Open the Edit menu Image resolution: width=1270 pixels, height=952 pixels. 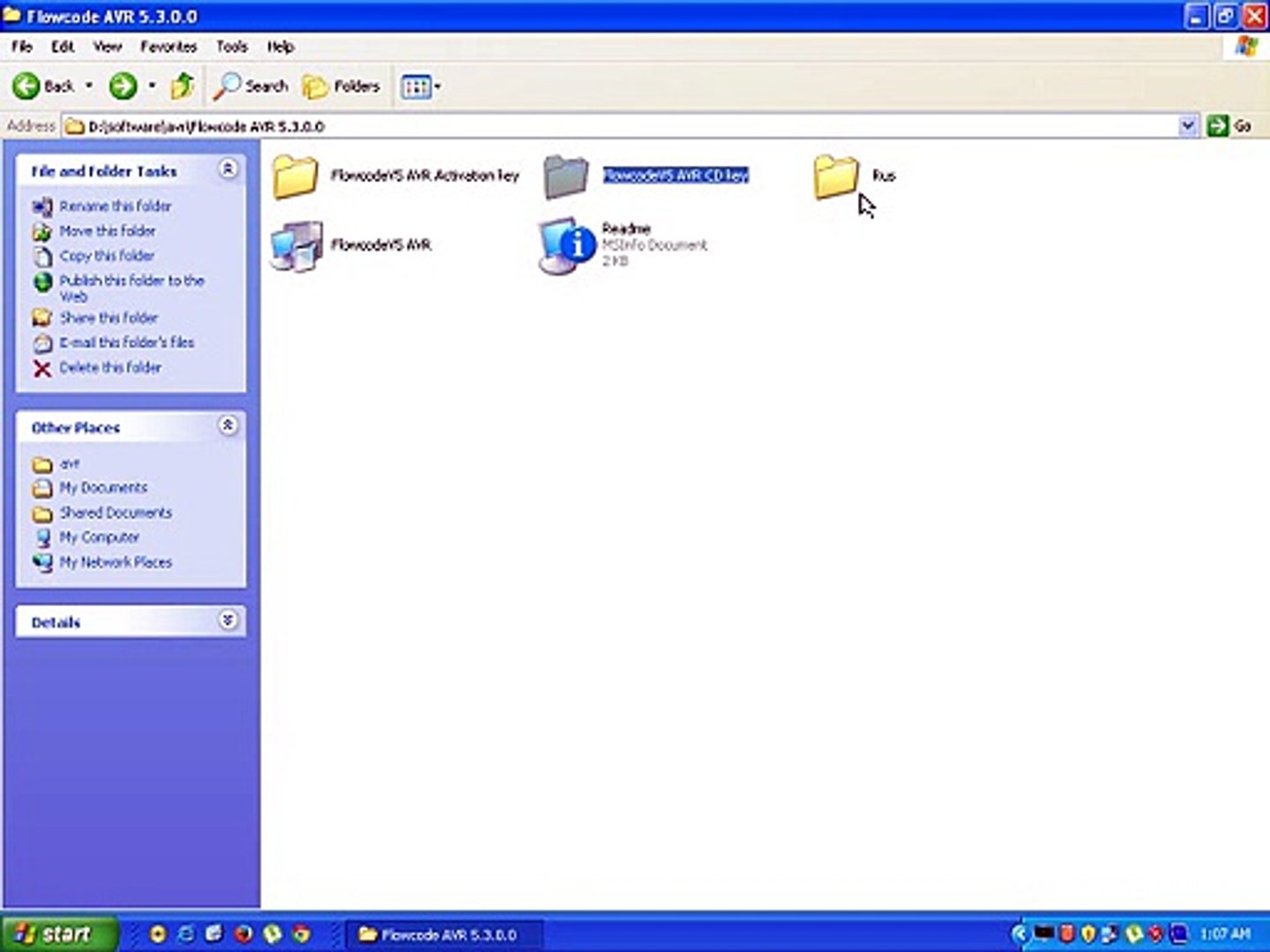[63, 46]
